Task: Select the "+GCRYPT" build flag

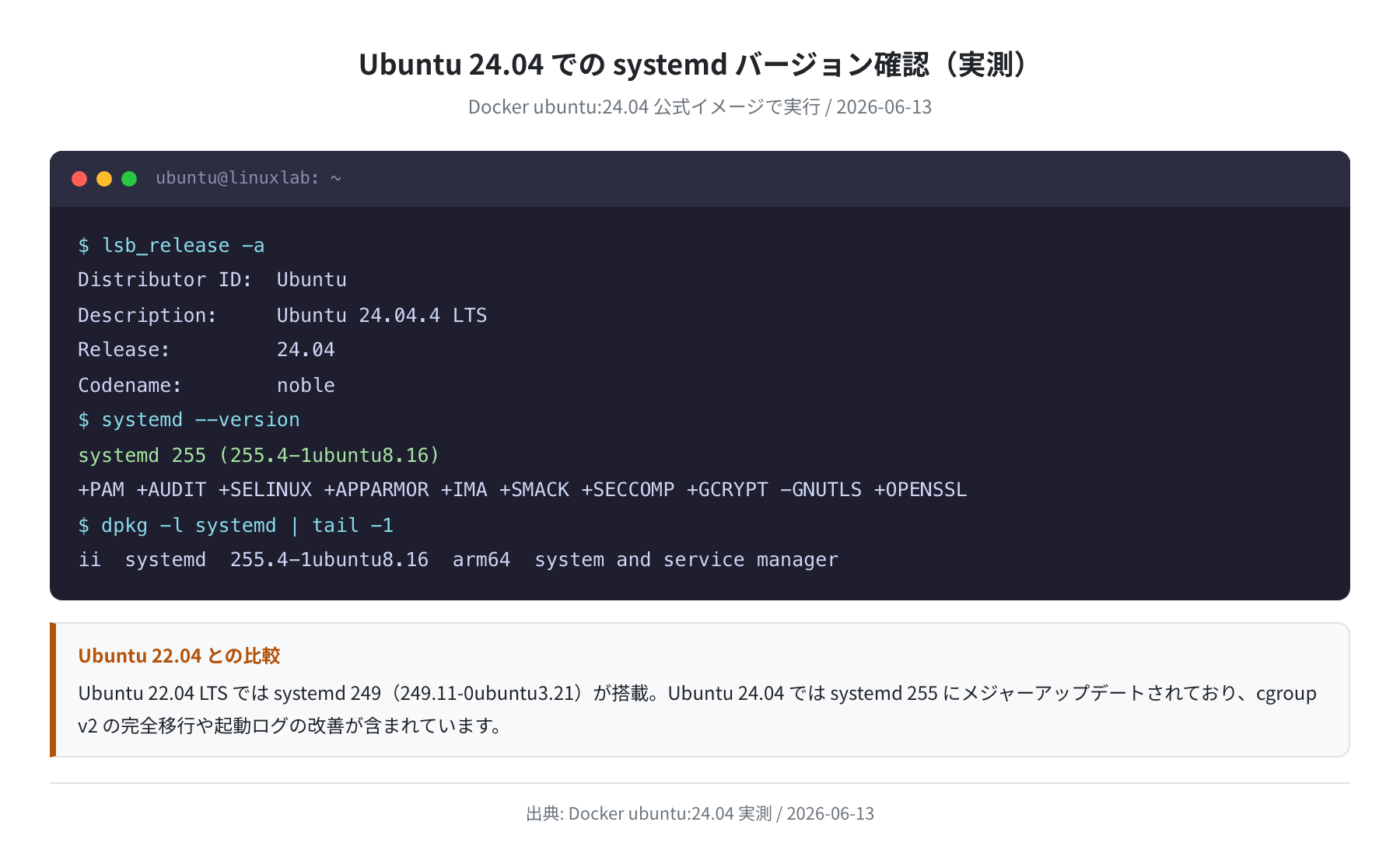Action: (x=727, y=490)
